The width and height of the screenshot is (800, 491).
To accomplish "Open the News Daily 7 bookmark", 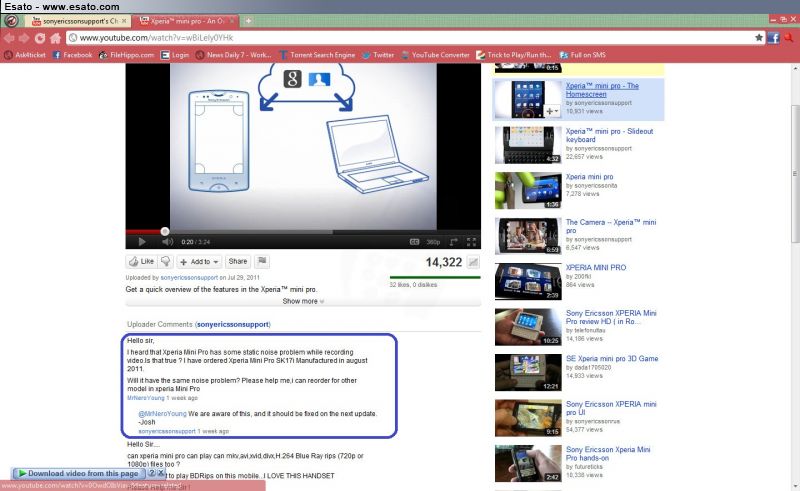I will (x=234, y=55).
